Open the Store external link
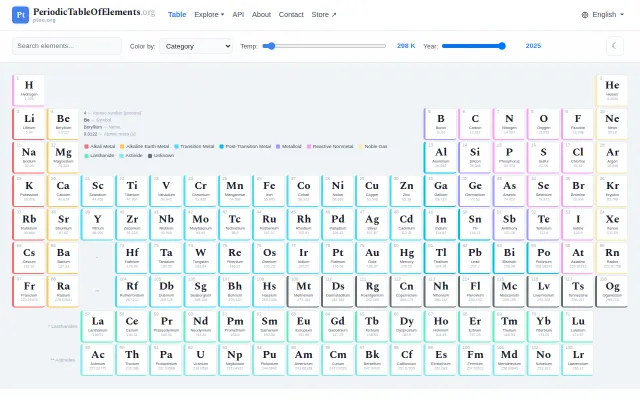This screenshot has width=640, height=400. point(324,15)
